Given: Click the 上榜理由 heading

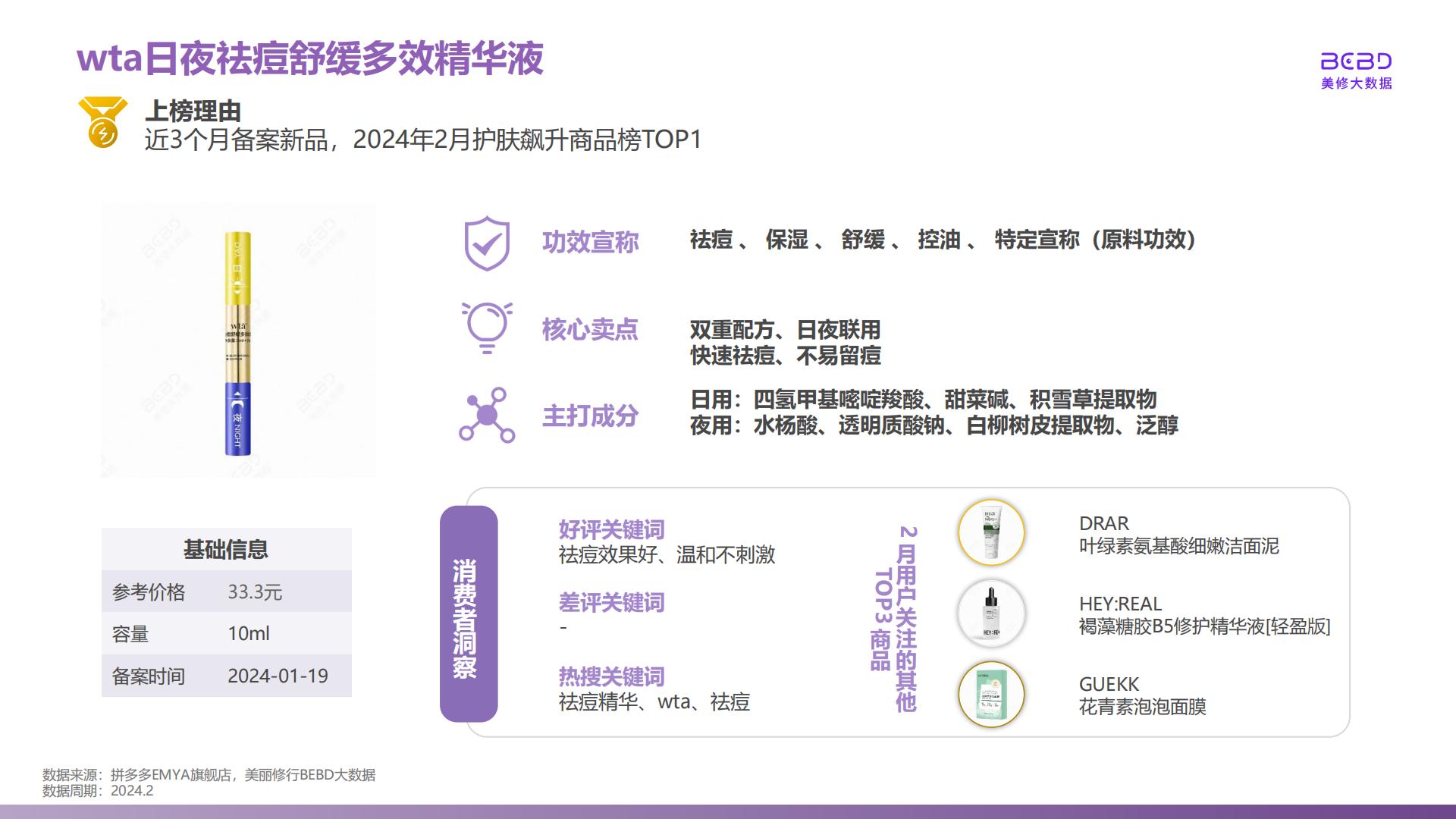Looking at the screenshot, I should pyautogui.click(x=193, y=111).
